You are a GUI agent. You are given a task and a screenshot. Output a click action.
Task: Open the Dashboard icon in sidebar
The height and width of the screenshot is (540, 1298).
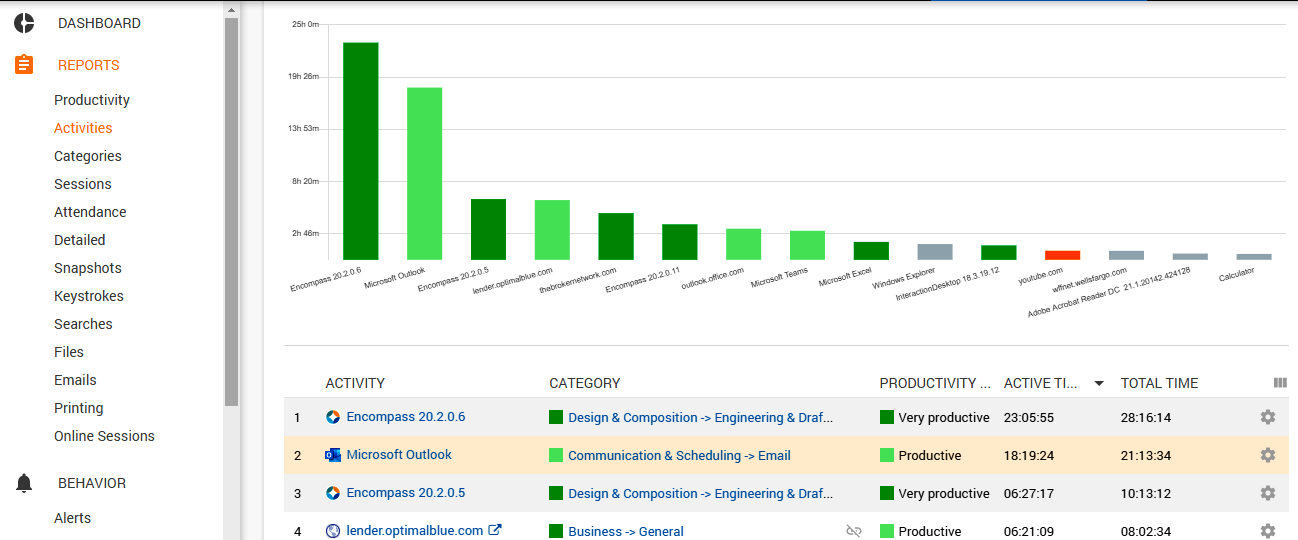tap(24, 23)
